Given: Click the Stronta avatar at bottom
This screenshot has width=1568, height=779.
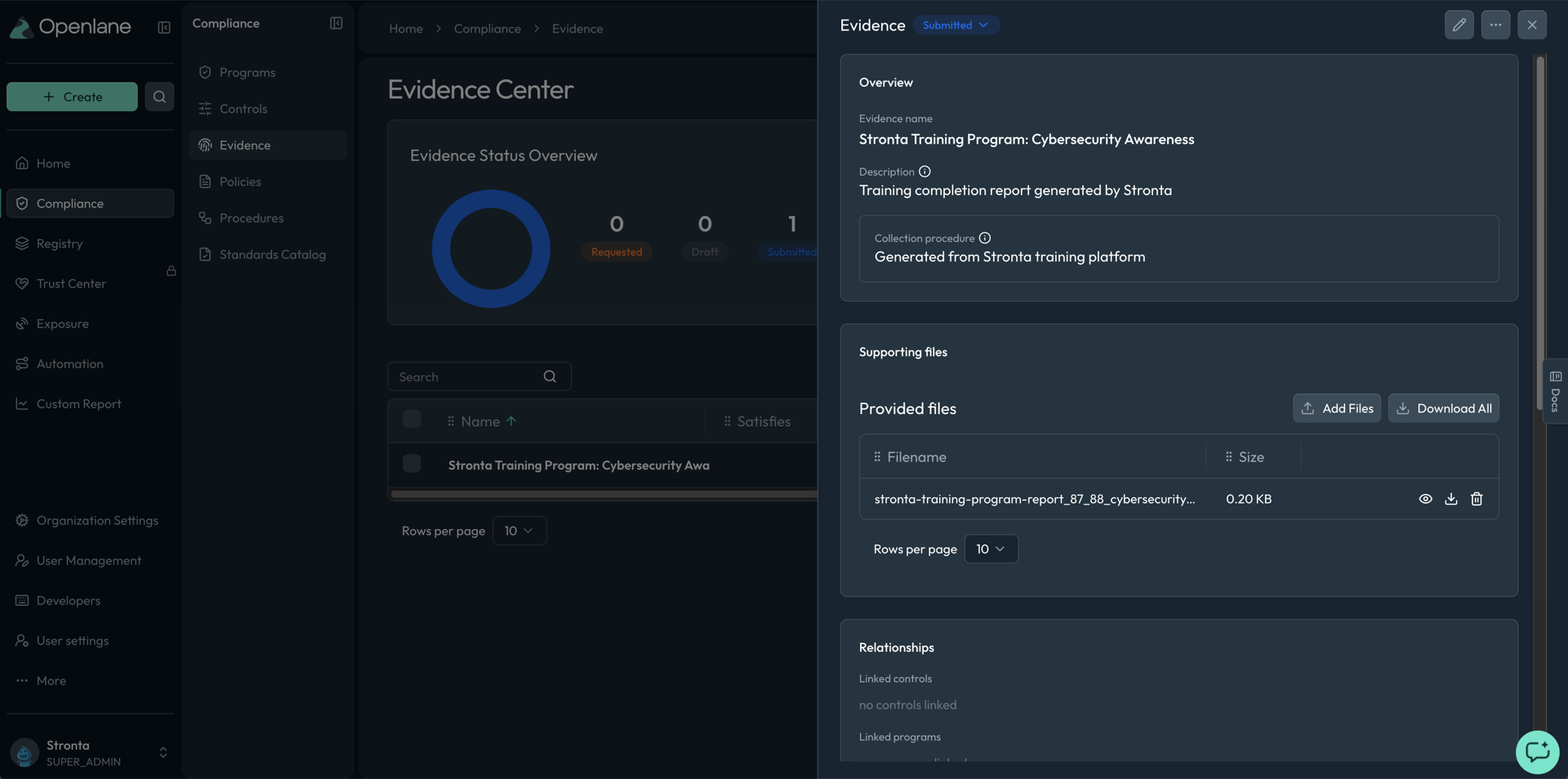Looking at the screenshot, I should 24,752.
